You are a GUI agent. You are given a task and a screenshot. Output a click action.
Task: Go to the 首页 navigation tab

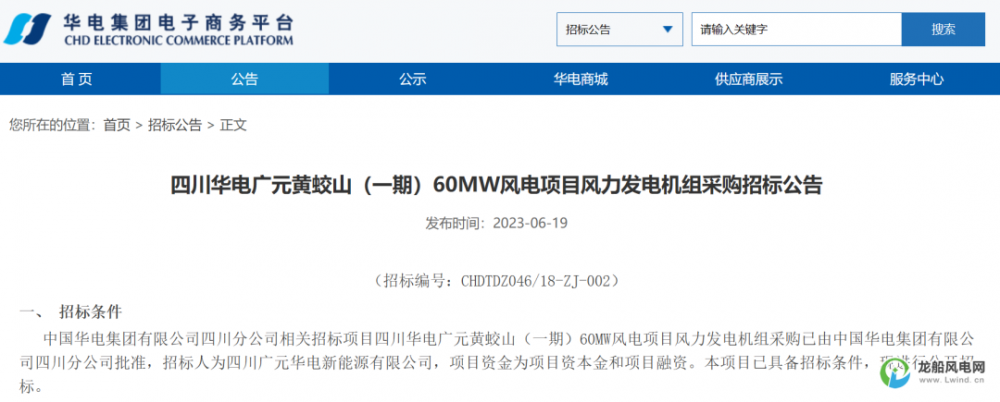pos(77,79)
